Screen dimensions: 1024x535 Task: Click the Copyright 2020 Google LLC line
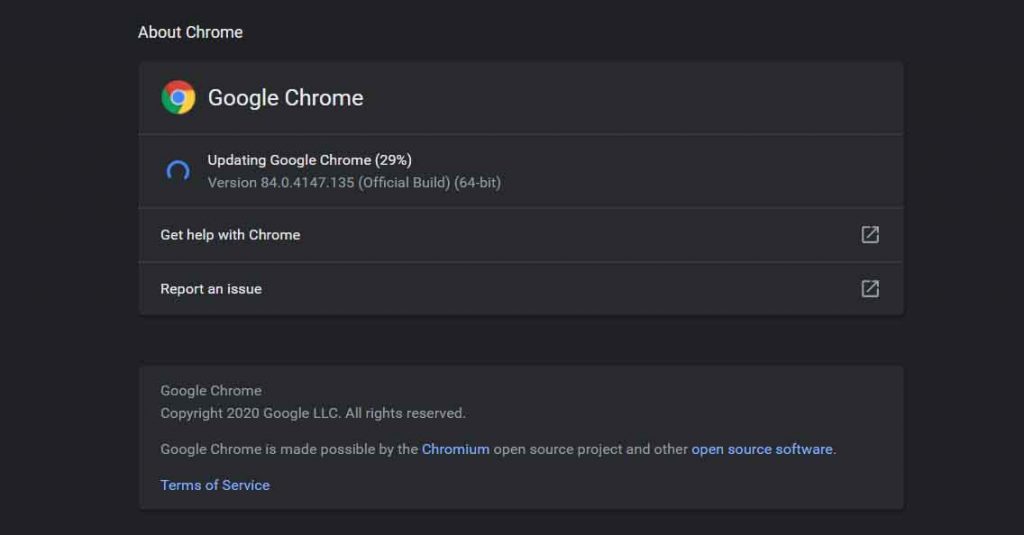click(313, 413)
